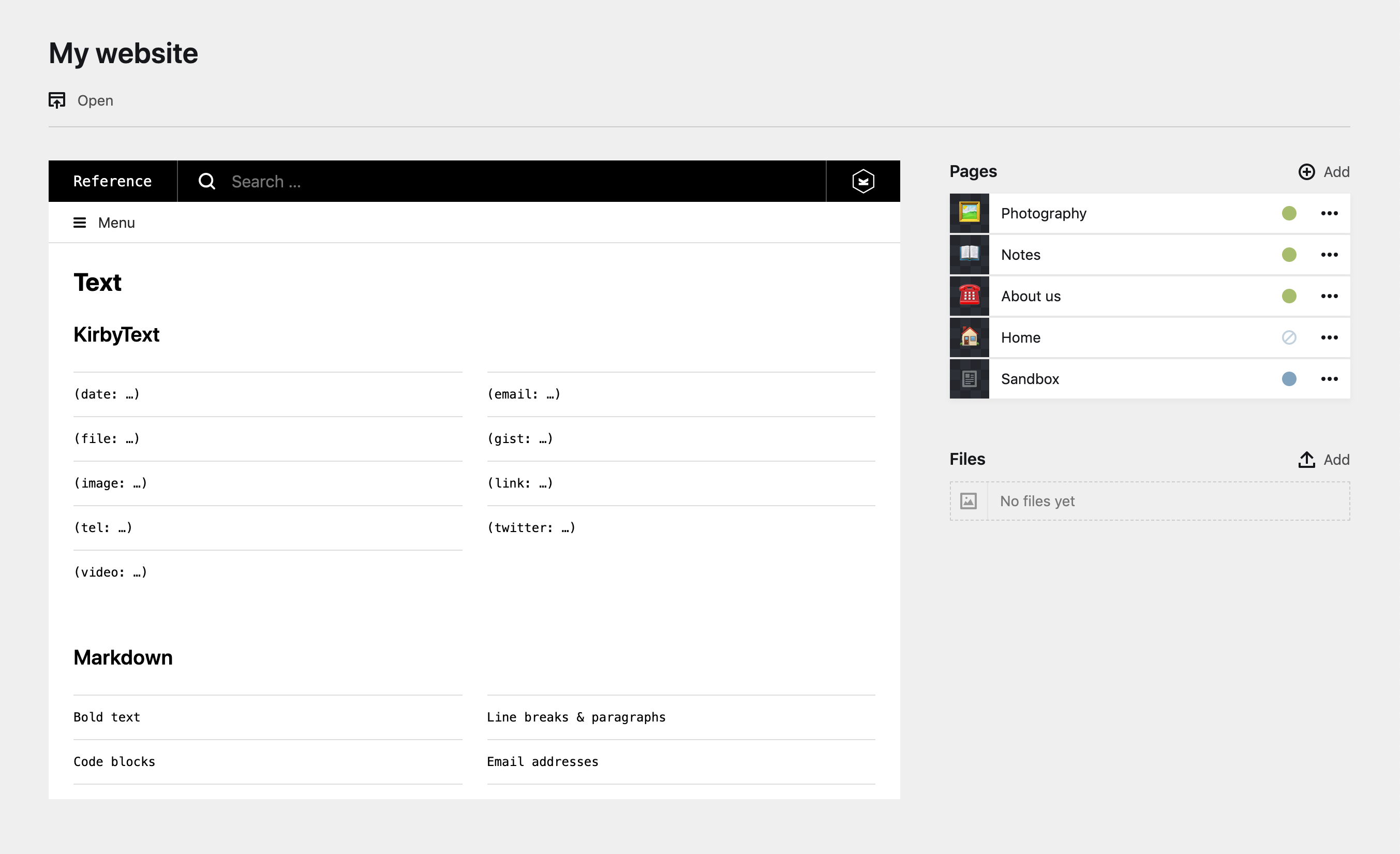Click the Home page disabled status icon
The width and height of the screenshot is (1400, 854).
[1289, 337]
